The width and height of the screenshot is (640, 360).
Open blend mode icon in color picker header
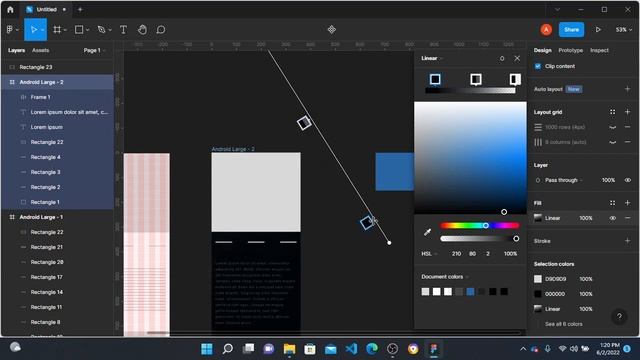point(502,58)
